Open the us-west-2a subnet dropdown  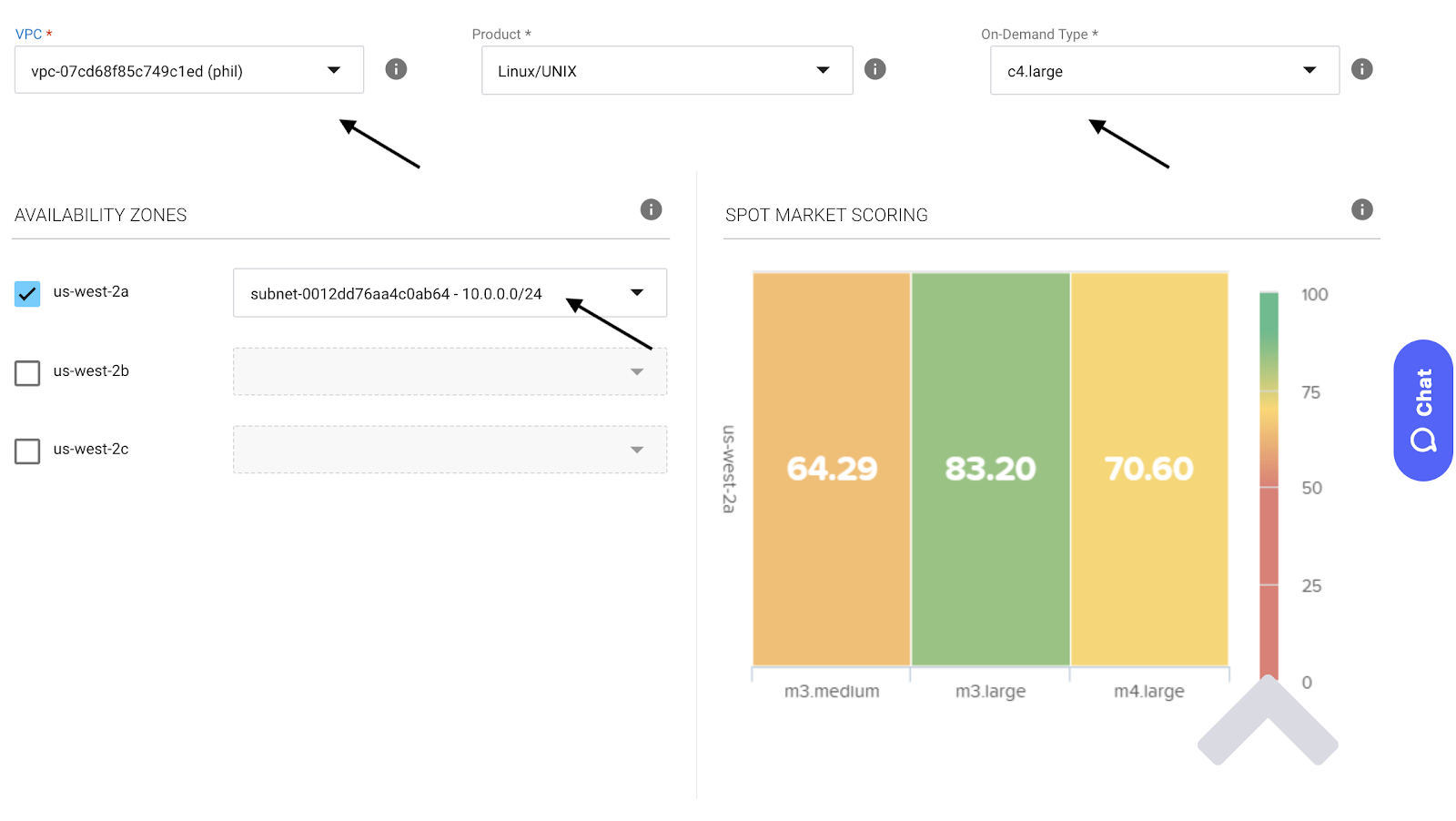click(450, 293)
